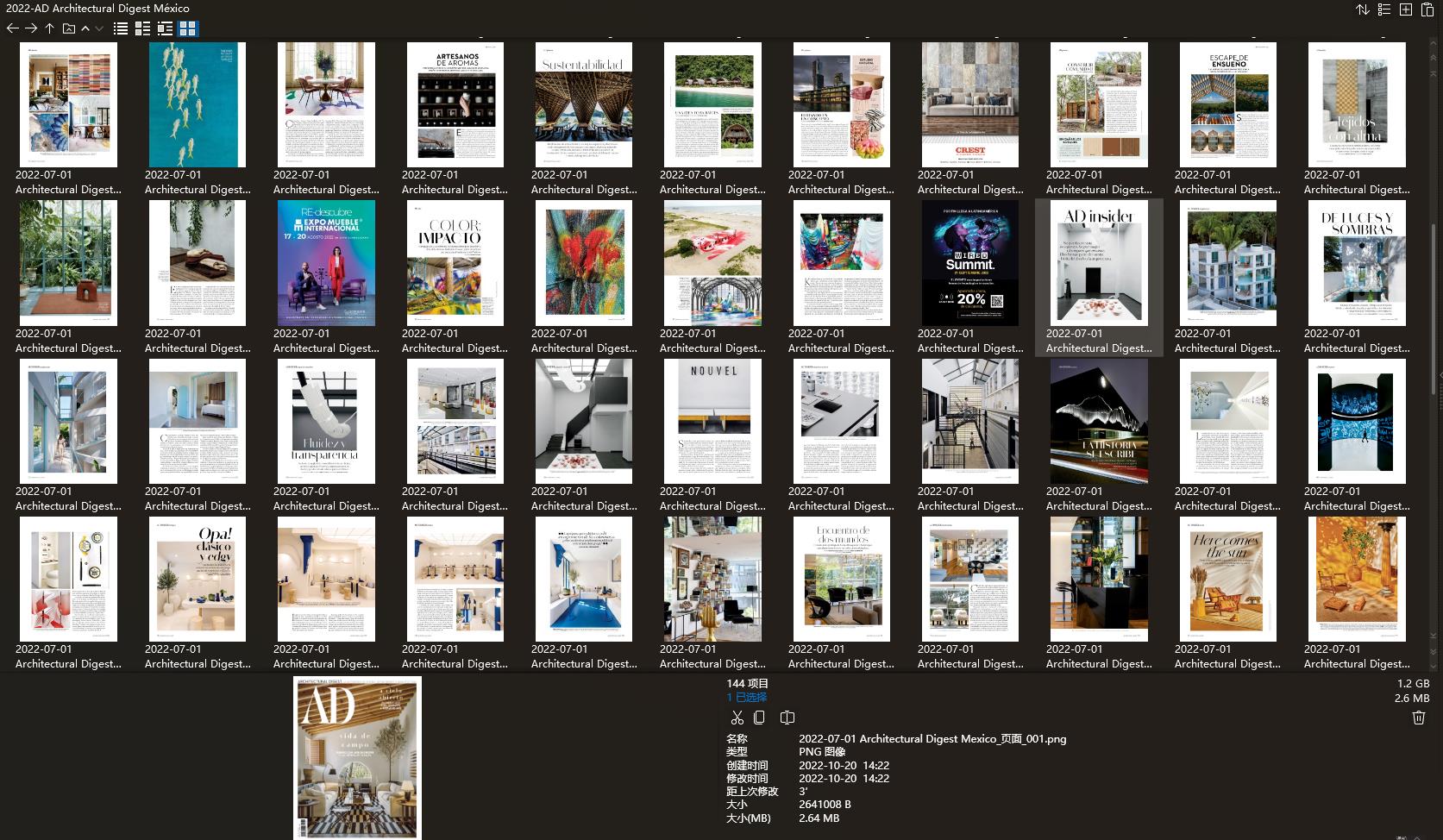Switch to the details view with preview
This screenshot has width=1443, height=840.
click(166, 28)
